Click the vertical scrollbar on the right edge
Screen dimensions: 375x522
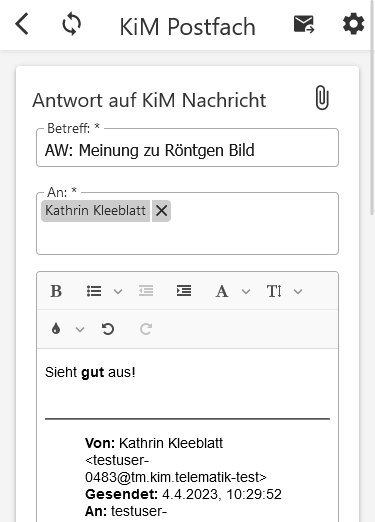372,107
